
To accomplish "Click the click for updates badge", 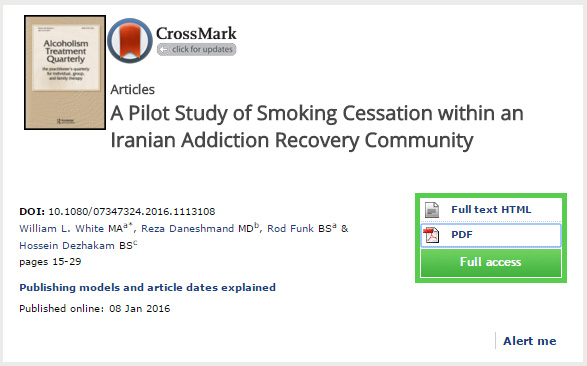I will 197,49.
